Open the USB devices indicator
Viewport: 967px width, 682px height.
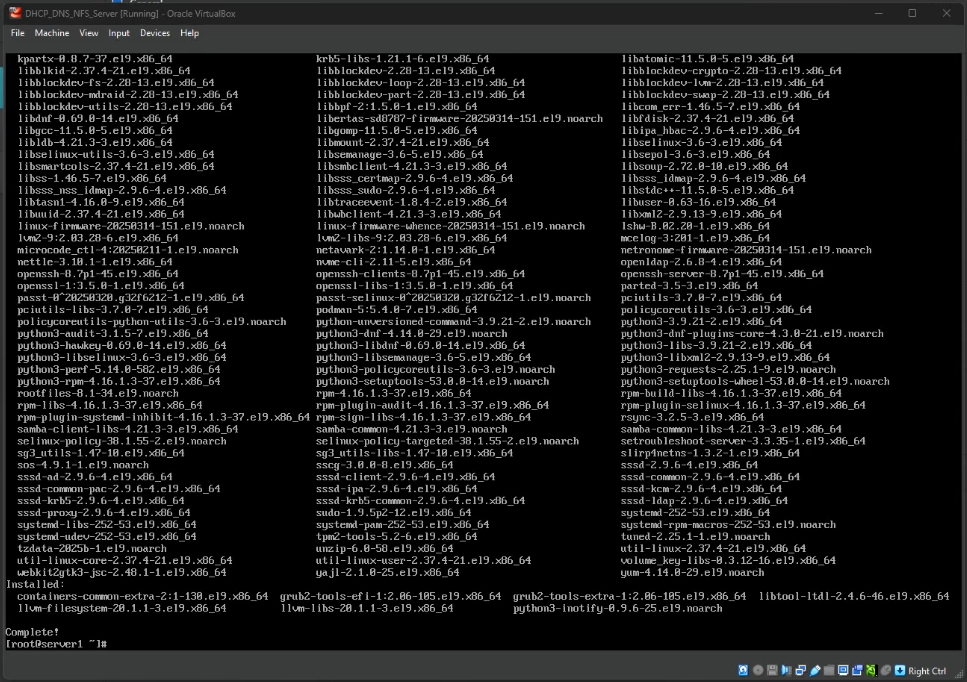(x=815, y=670)
